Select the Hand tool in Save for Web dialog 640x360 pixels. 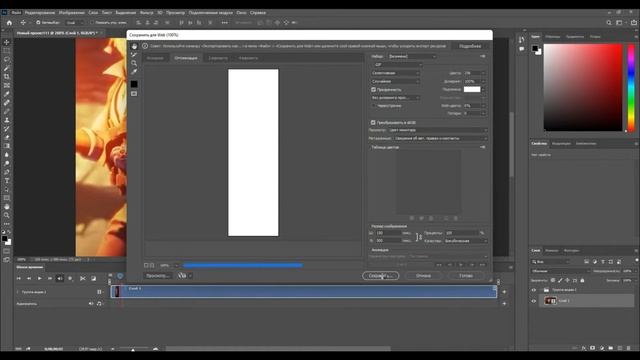point(134,46)
